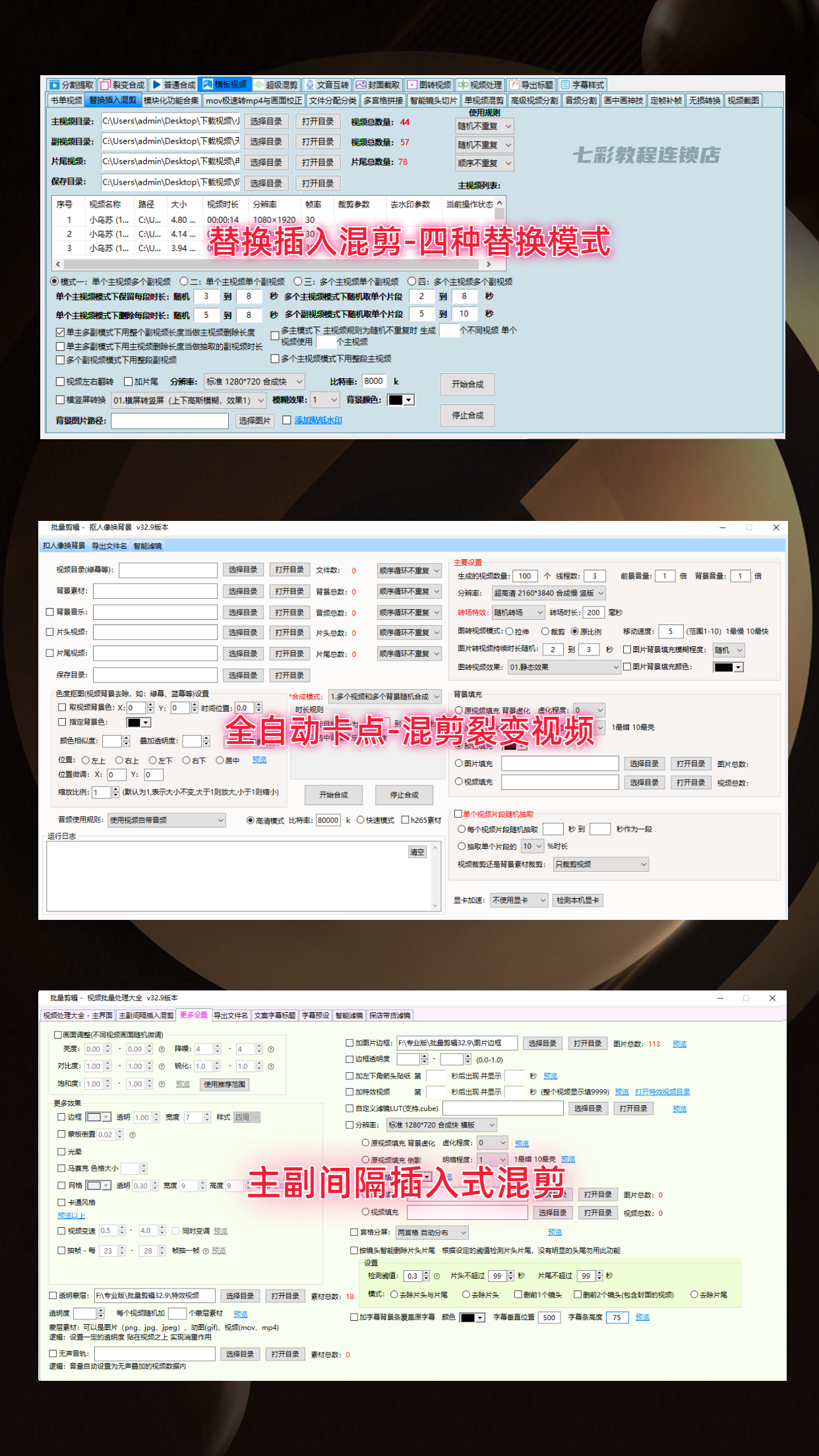Open the 分割提取 toolbar icon tab

click(71, 85)
